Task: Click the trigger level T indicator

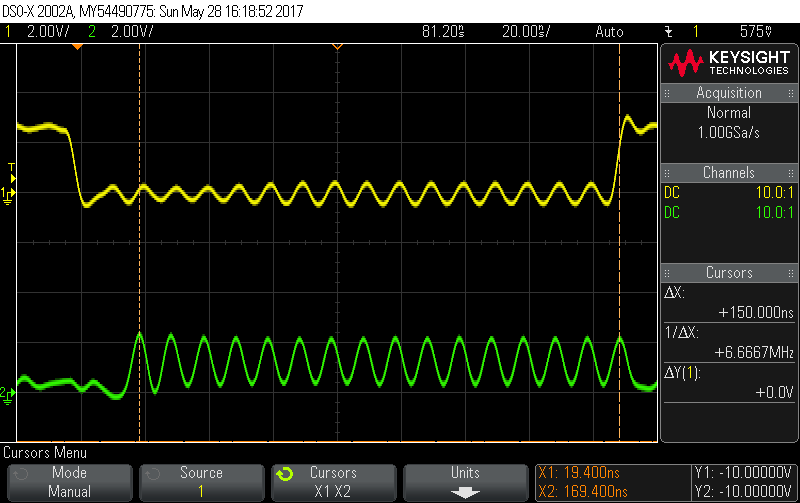Action: (x=12, y=173)
